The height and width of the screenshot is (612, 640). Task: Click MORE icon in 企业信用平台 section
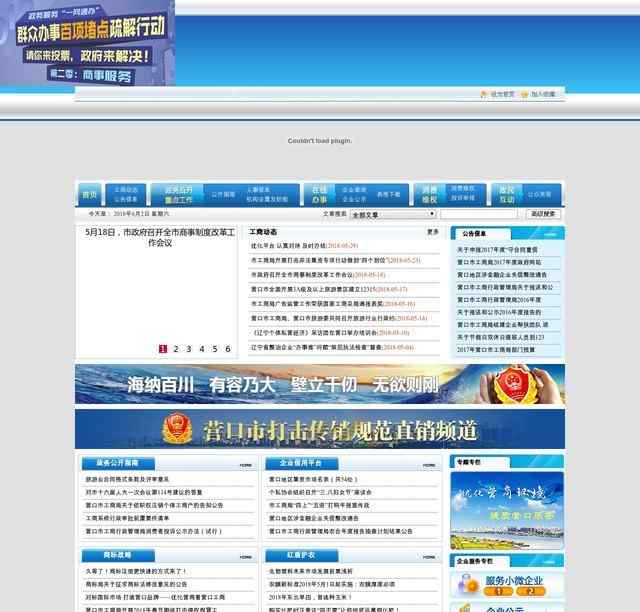(429, 465)
